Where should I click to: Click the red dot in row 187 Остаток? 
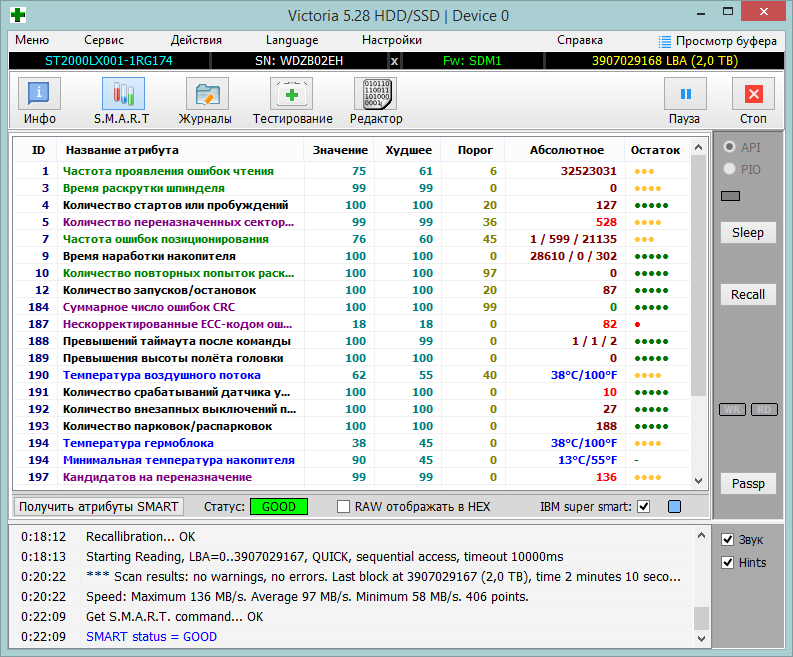(x=637, y=325)
